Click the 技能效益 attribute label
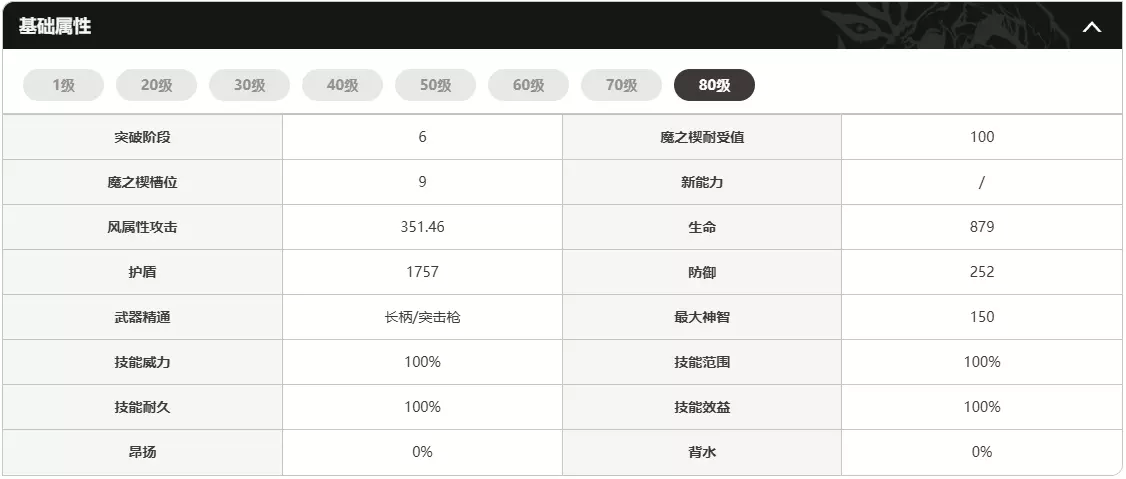The height and width of the screenshot is (479, 1126). [x=702, y=407]
